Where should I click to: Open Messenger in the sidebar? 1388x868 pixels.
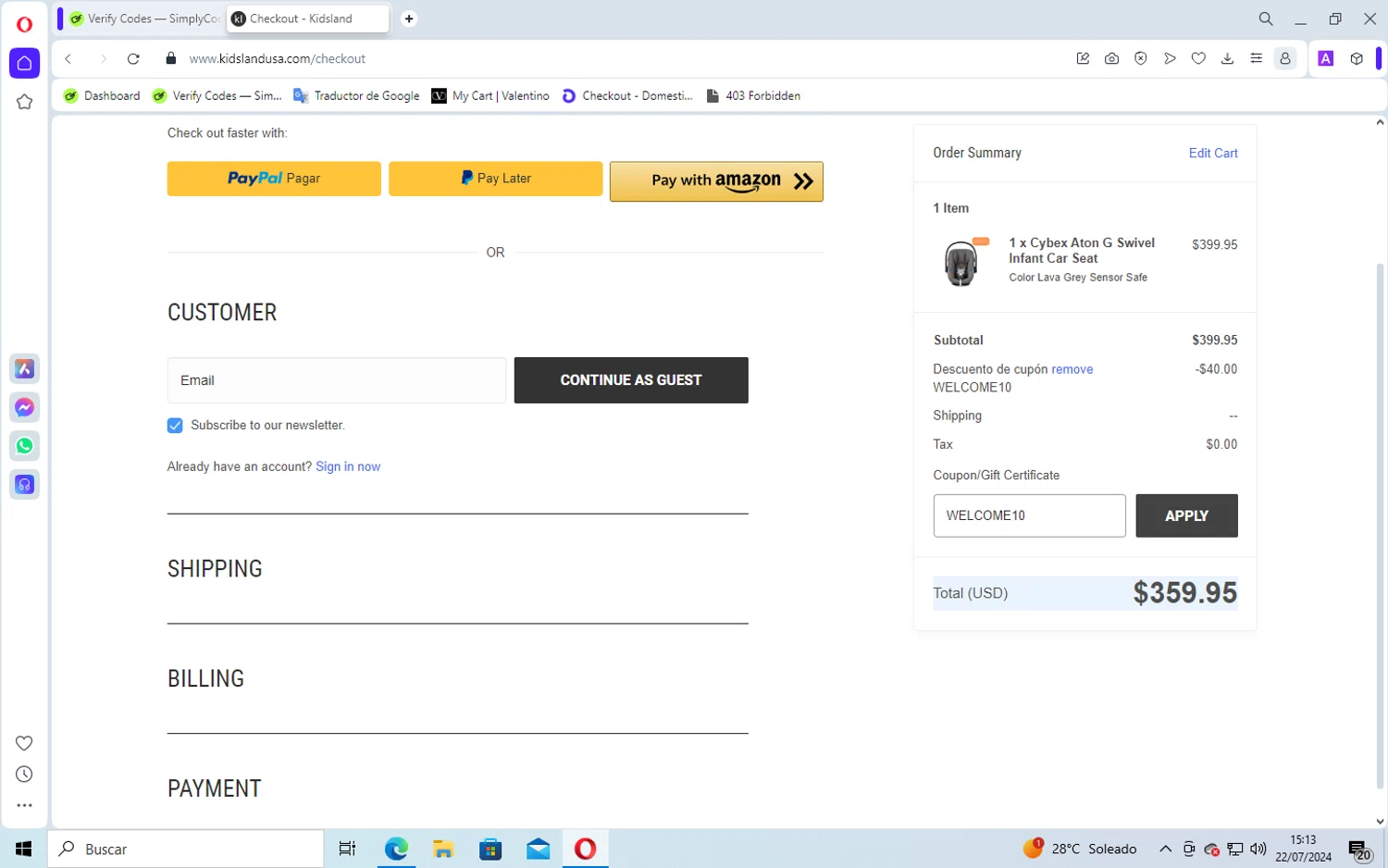pyautogui.click(x=25, y=407)
